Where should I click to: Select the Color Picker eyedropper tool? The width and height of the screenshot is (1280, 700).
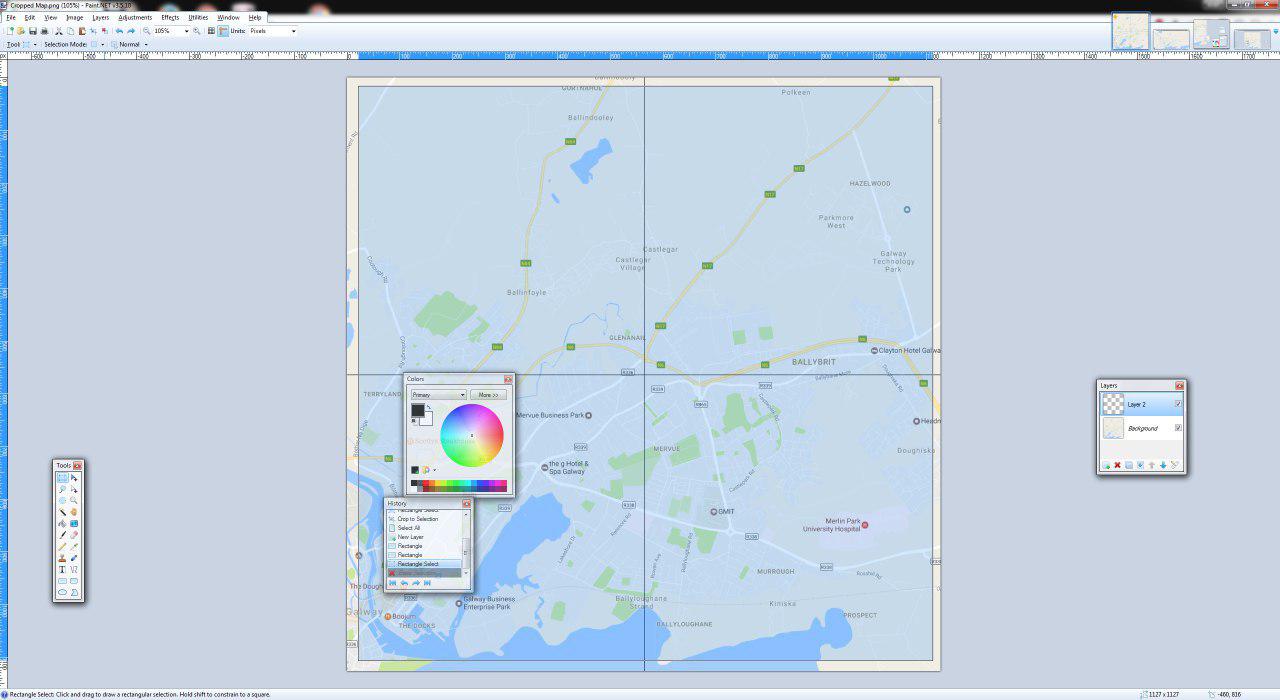click(x=74, y=546)
